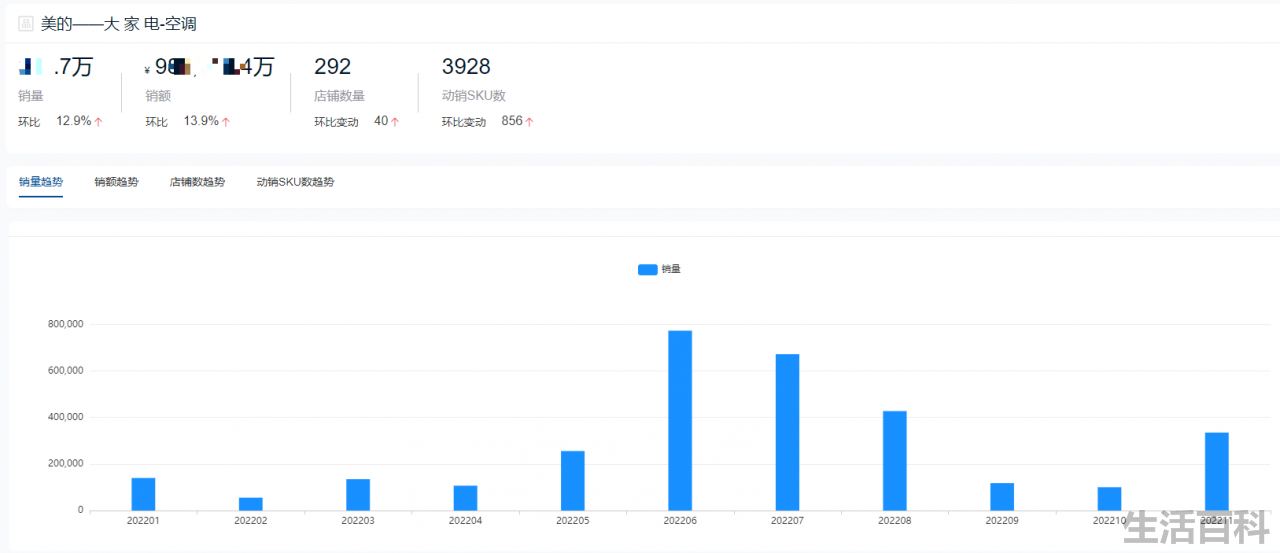This screenshot has width=1280, height=553.
Task: Click the 202201 bar
Action: tap(143, 494)
